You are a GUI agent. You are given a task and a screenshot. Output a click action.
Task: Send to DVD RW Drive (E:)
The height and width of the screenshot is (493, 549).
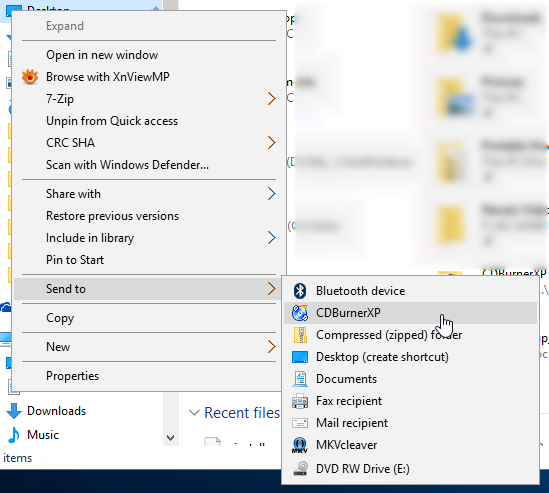coord(410,469)
